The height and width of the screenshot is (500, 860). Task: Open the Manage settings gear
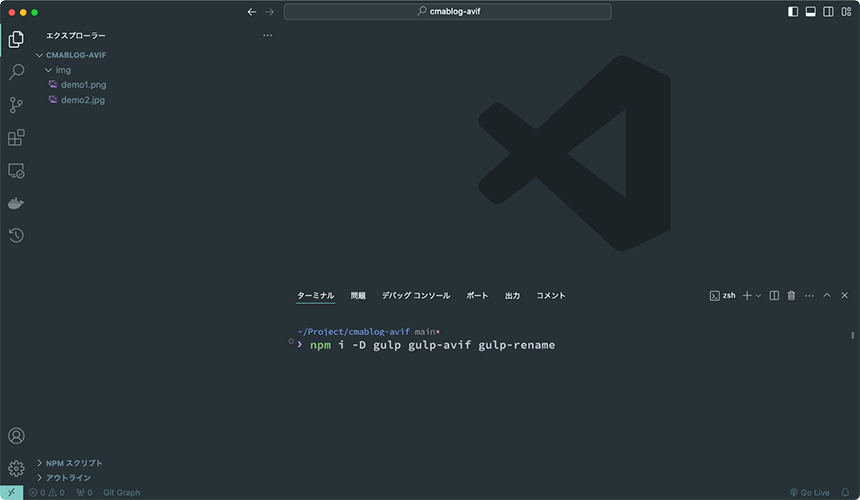coord(16,468)
